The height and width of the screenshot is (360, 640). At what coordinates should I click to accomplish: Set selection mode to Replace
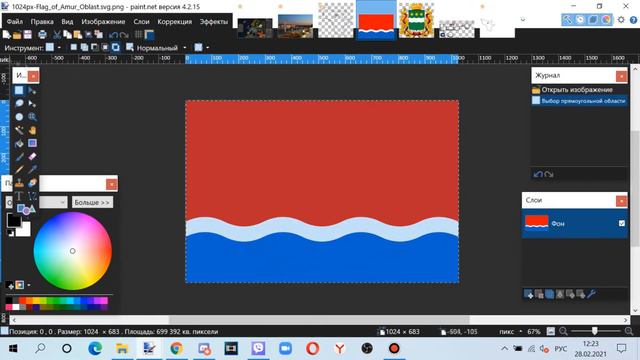[x=73, y=47]
